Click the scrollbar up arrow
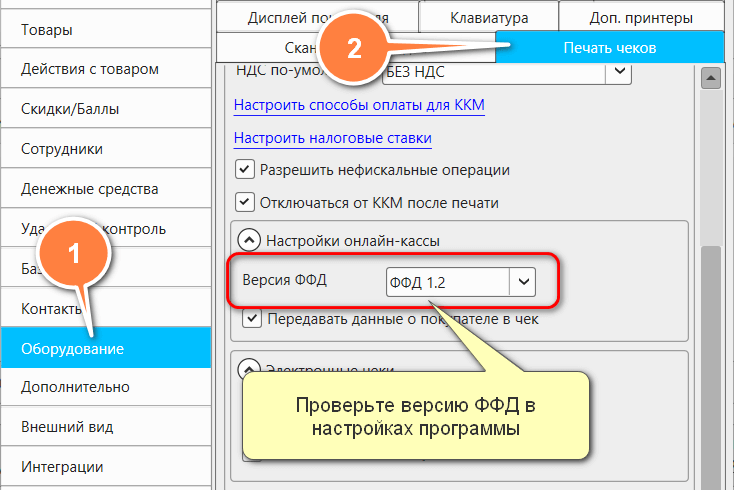The width and height of the screenshot is (734, 490). [711, 77]
